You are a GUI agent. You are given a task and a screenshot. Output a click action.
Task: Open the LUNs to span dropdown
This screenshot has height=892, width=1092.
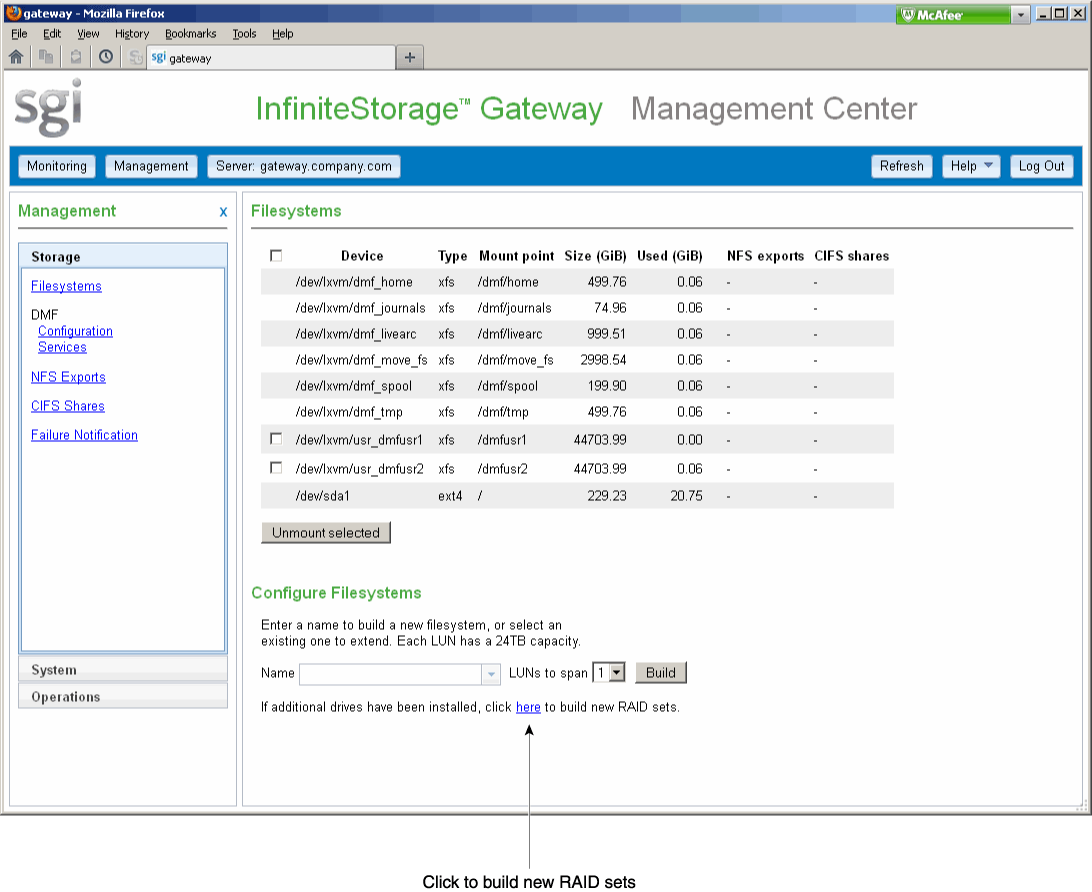click(609, 673)
